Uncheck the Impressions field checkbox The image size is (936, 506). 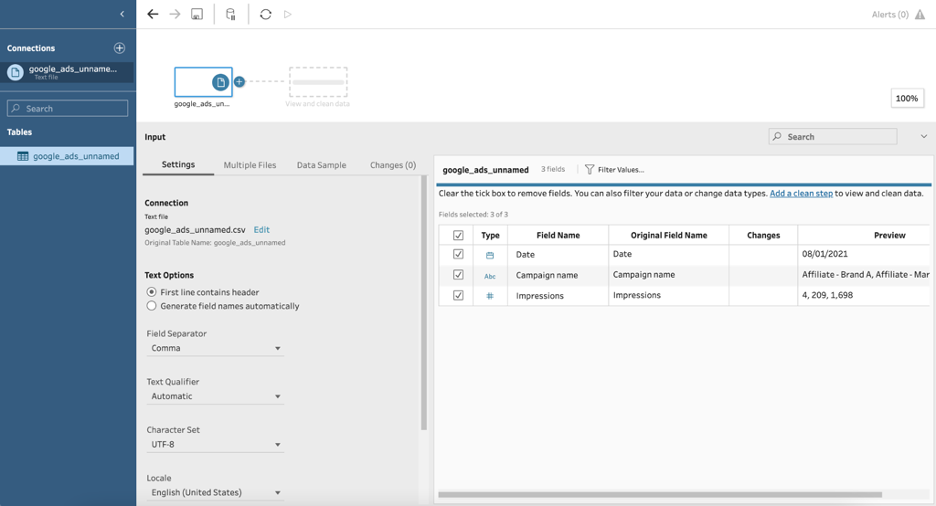pyautogui.click(x=458, y=296)
